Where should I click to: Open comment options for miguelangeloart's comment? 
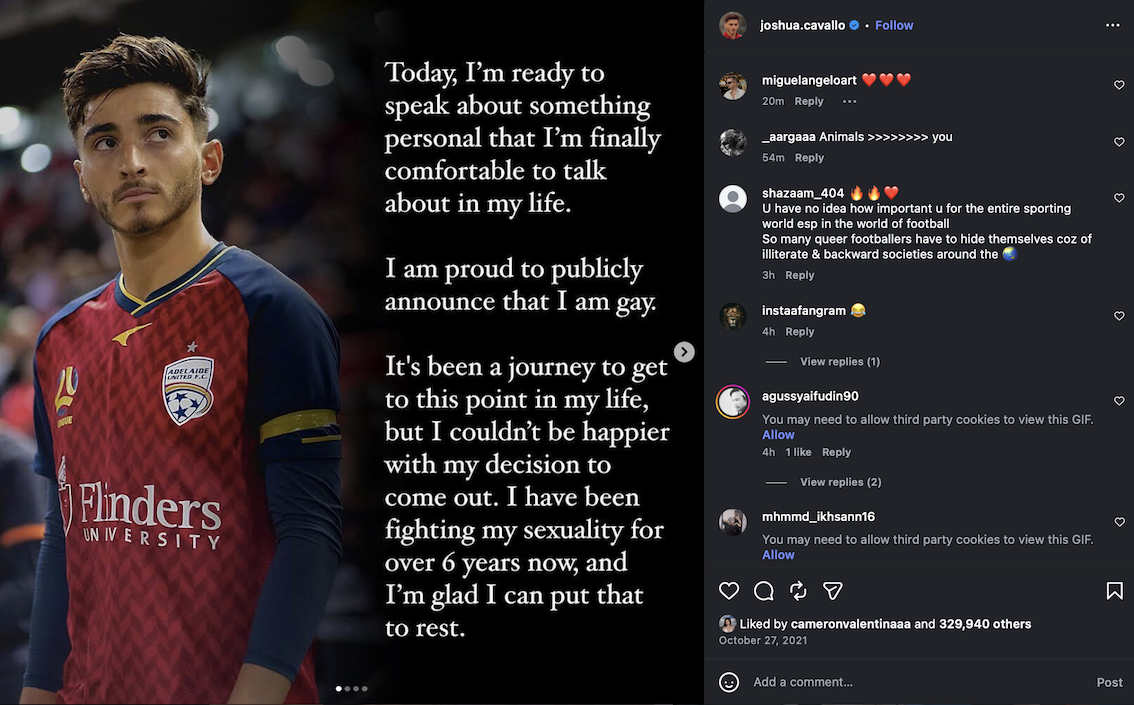849,101
